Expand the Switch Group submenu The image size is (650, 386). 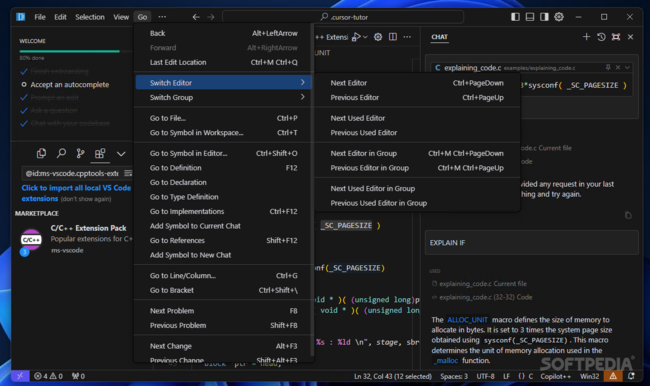(223, 97)
